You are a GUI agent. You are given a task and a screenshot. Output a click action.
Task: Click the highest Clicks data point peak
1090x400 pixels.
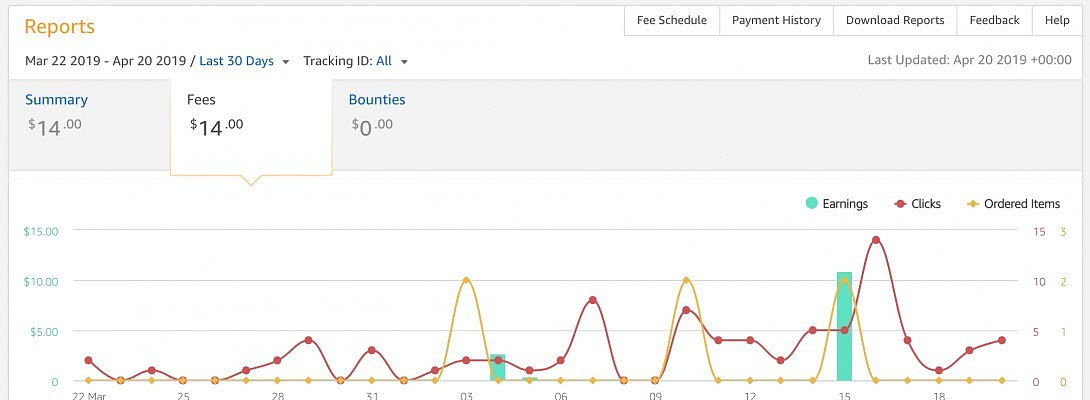(x=876, y=240)
